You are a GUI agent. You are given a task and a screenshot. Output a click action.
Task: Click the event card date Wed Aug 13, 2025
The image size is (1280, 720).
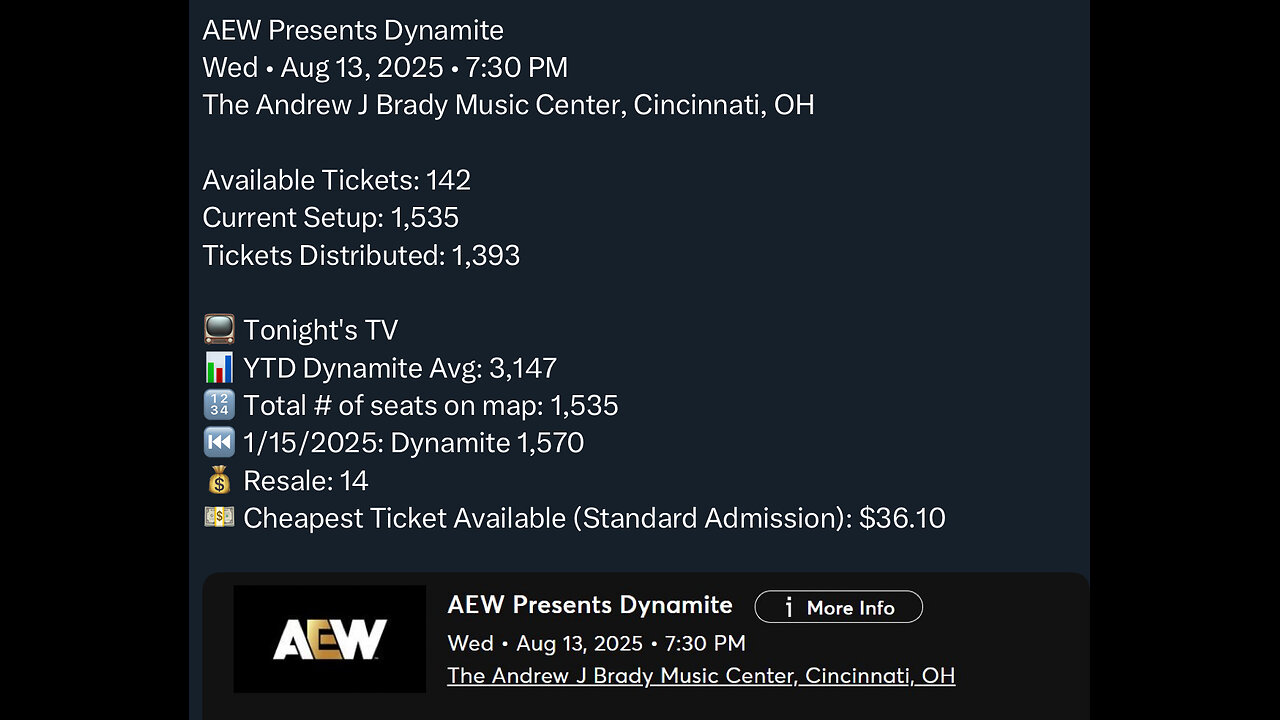596,643
